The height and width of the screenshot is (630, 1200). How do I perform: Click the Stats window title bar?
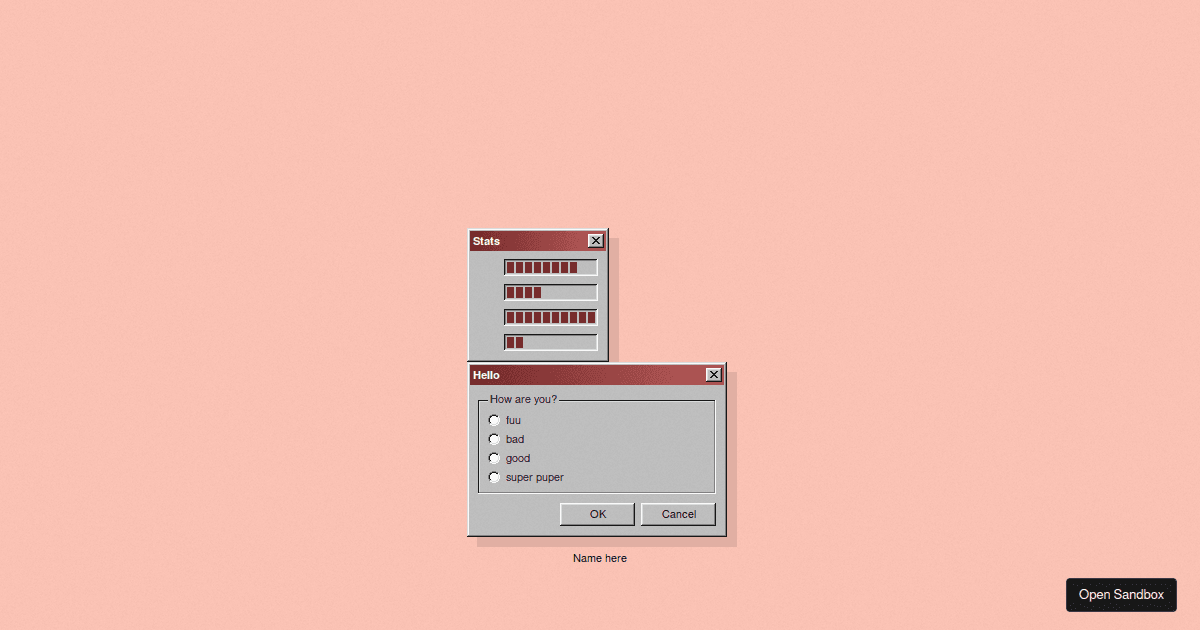click(527, 241)
